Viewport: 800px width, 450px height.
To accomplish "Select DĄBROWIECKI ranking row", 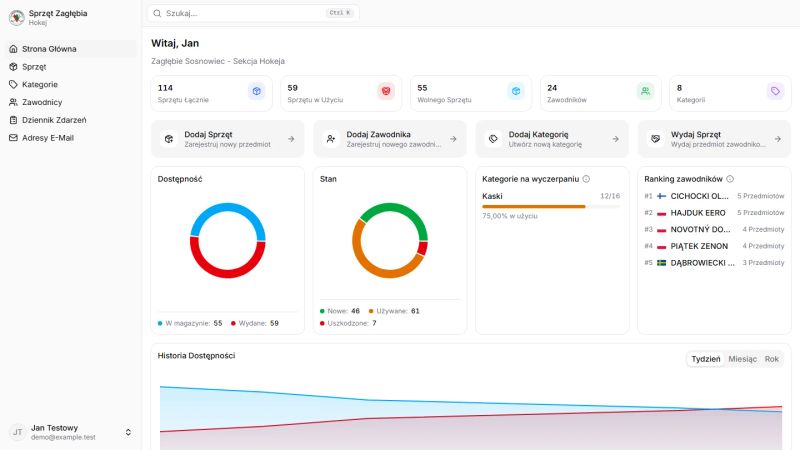I will [x=714, y=263].
